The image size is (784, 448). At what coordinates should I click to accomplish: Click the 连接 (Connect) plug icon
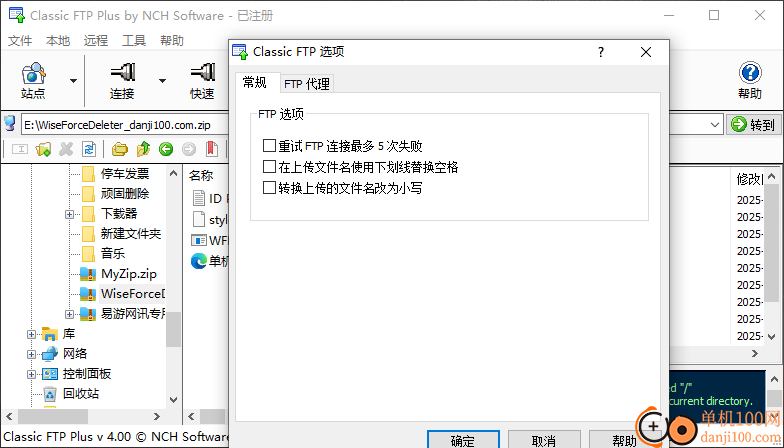pos(122,72)
